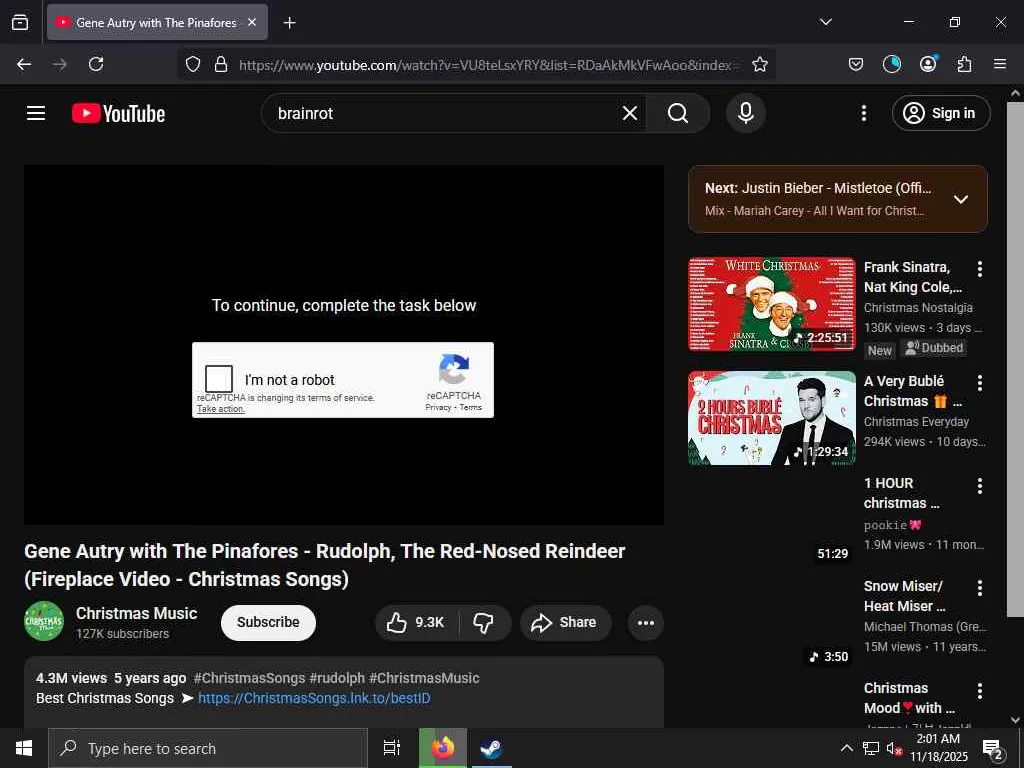Open YouTube settings three-dot menu
The width and height of the screenshot is (1024, 768).
864,113
